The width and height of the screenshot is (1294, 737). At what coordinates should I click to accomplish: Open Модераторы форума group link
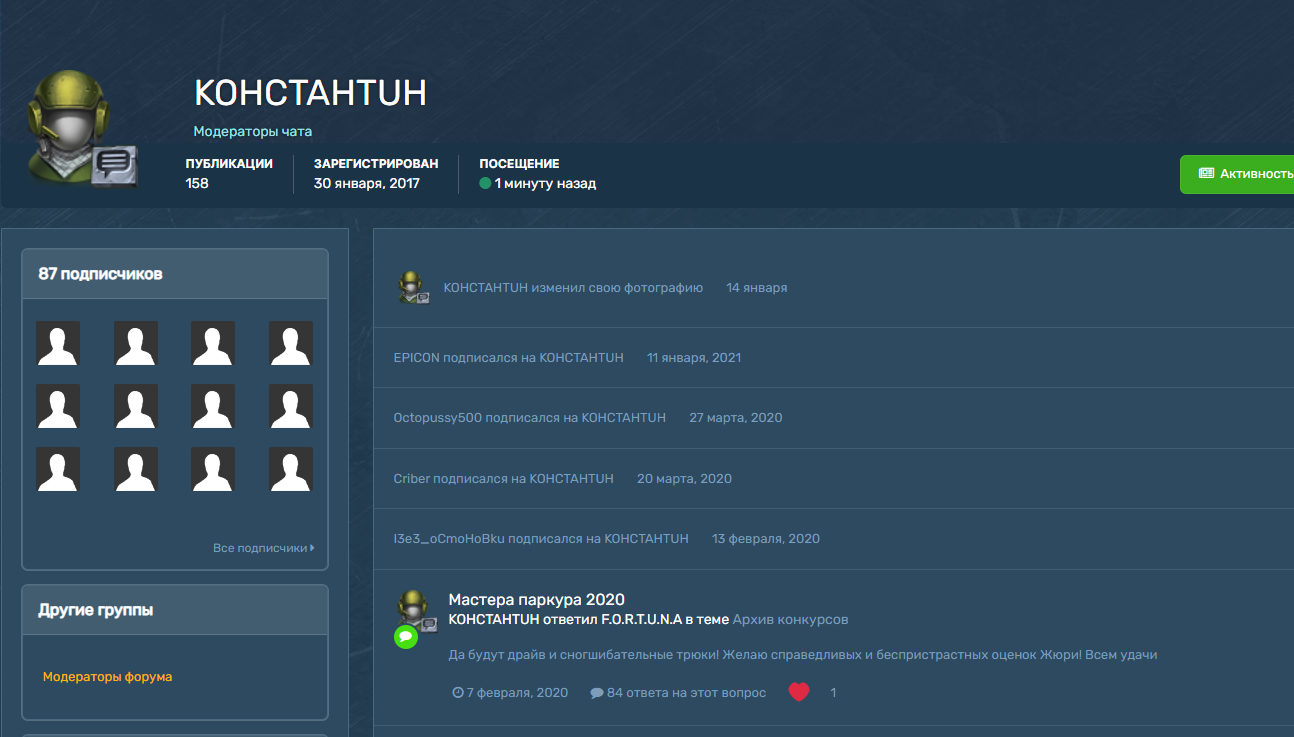(x=107, y=677)
